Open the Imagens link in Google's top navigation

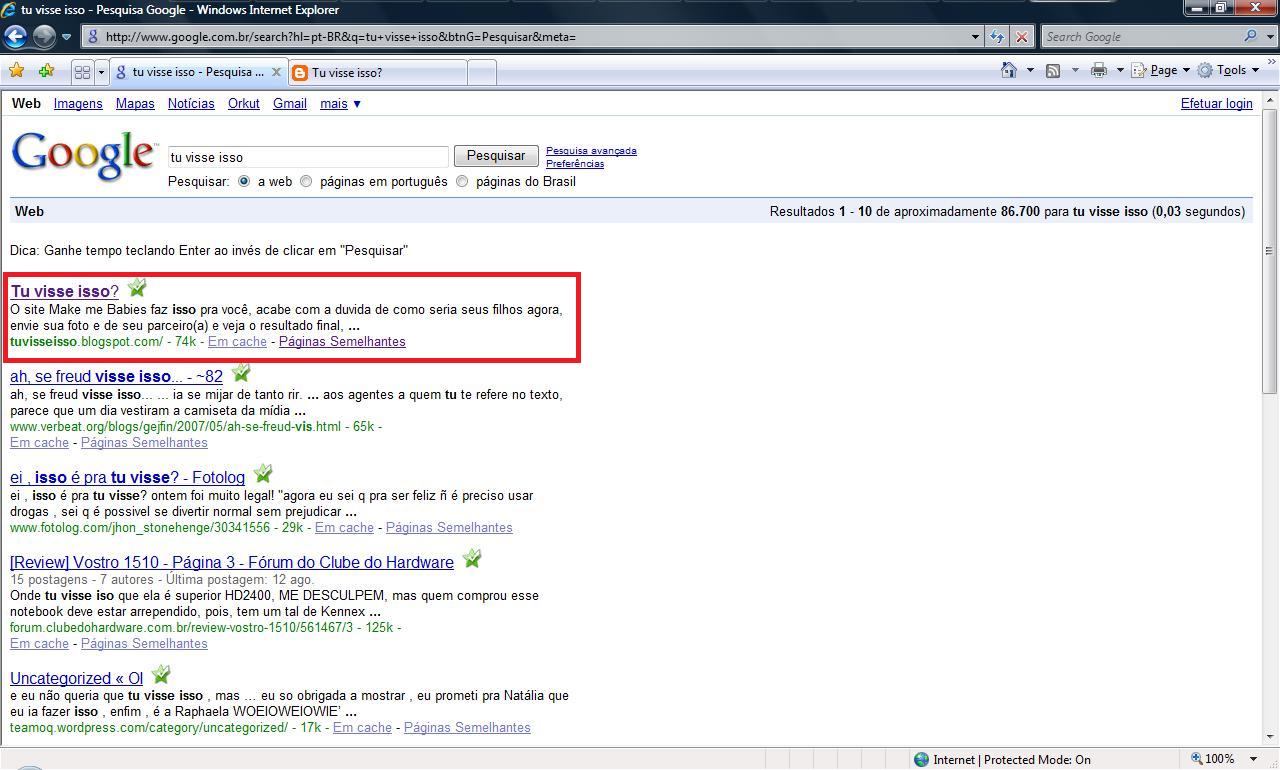click(x=78, y=103)
